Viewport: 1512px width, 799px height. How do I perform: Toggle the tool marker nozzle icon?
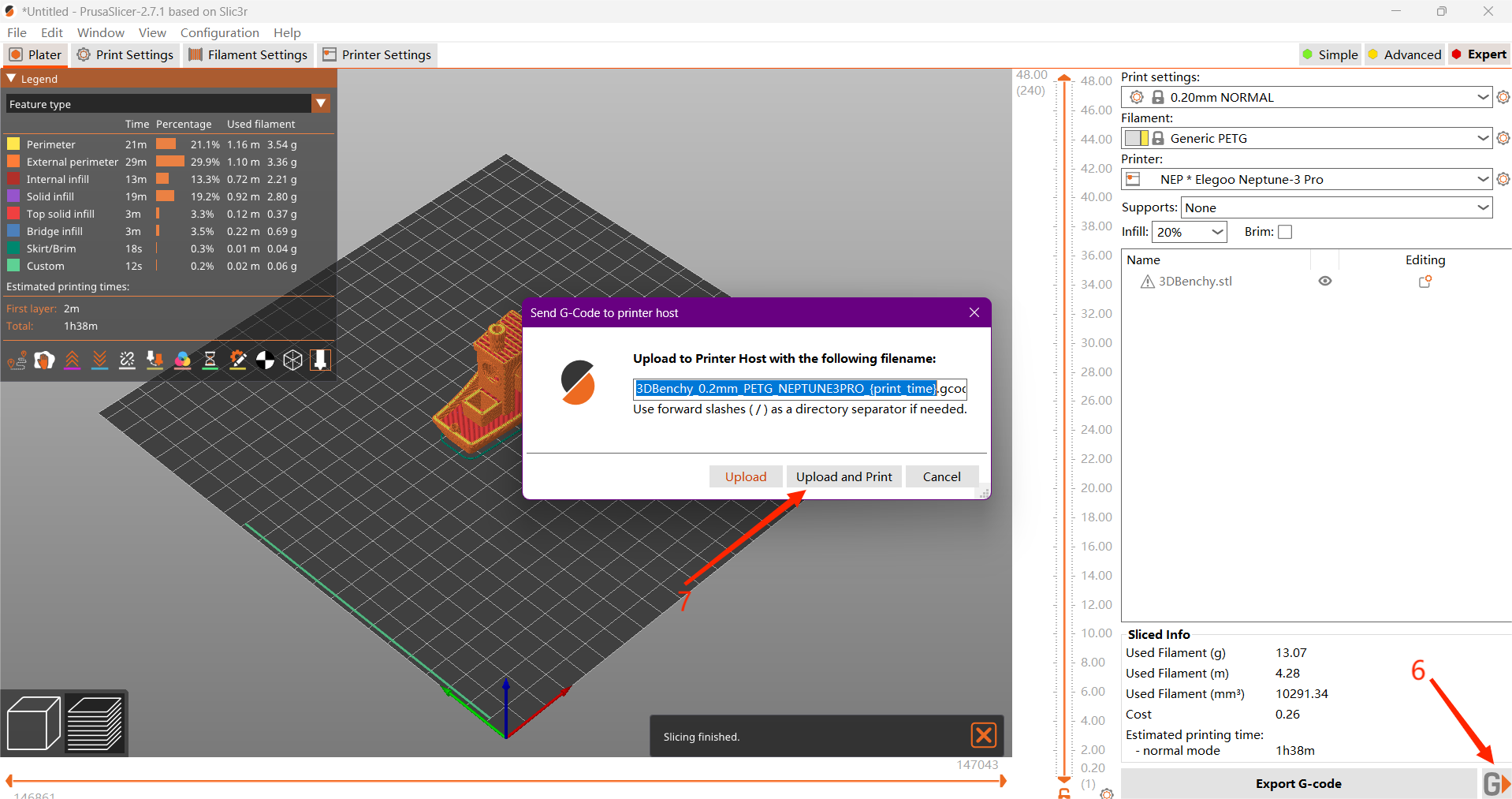point(320,360)
